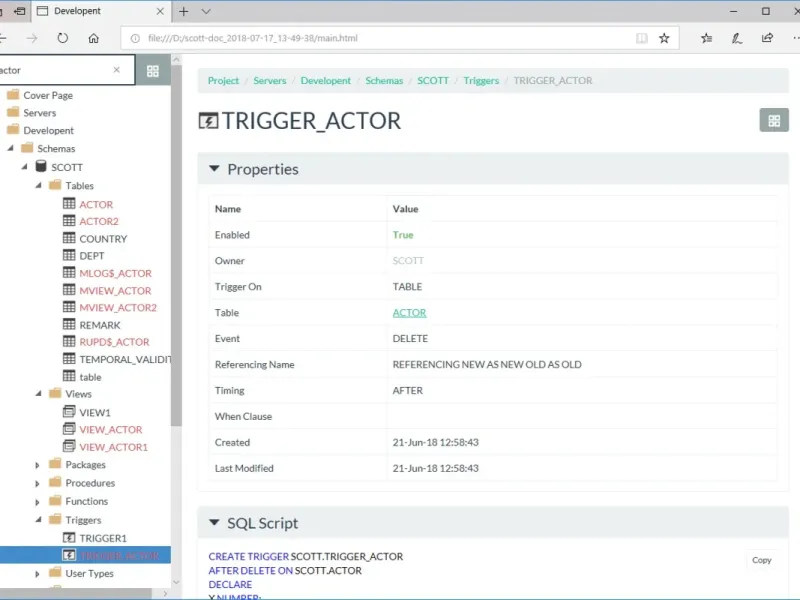Select Developent in the sidebar tree
This screenshot has height=600, width=800.
point(48,131)
